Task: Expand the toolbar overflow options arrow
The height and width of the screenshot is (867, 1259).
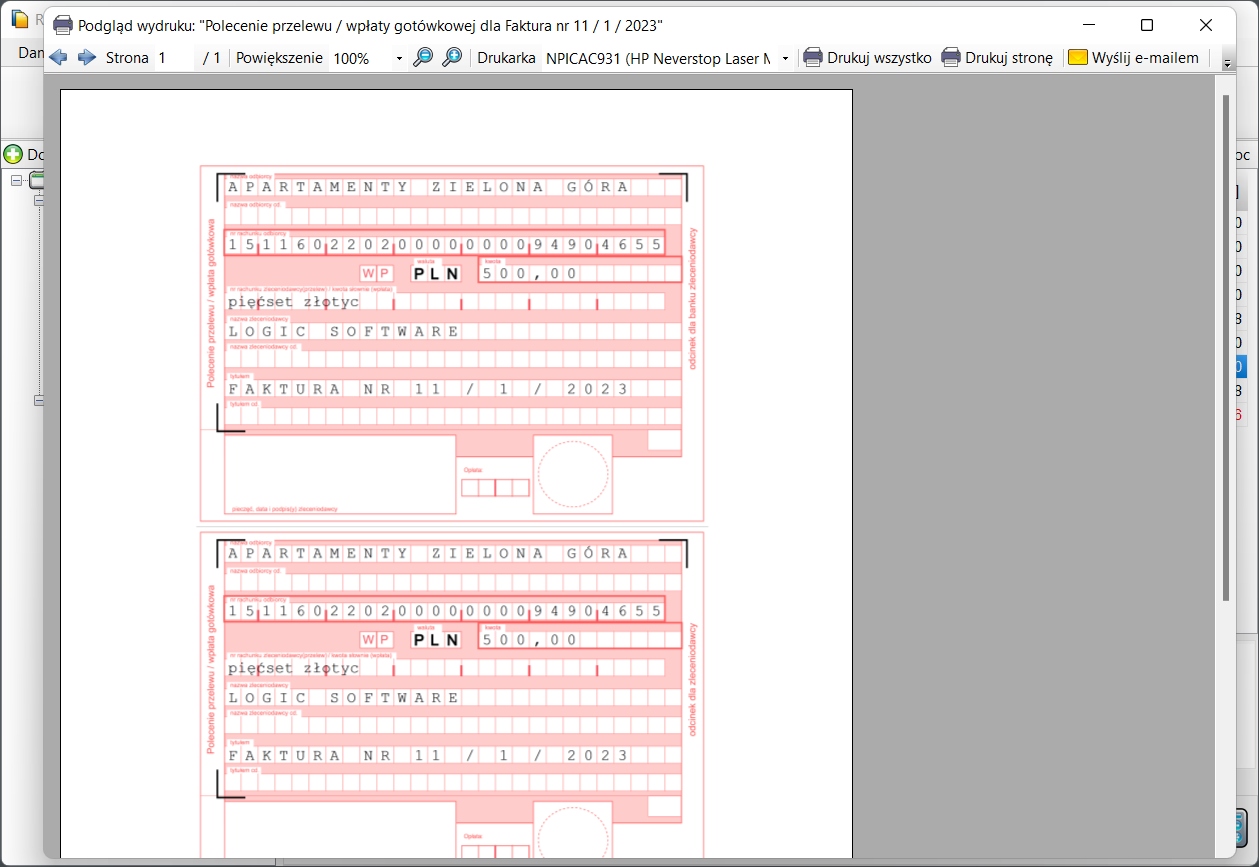Action: 1228,62
